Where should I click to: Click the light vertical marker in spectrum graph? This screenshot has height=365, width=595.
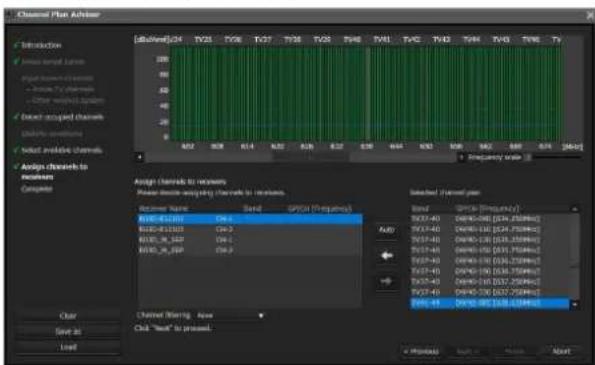pyautogui.click(x=368, y=94)
